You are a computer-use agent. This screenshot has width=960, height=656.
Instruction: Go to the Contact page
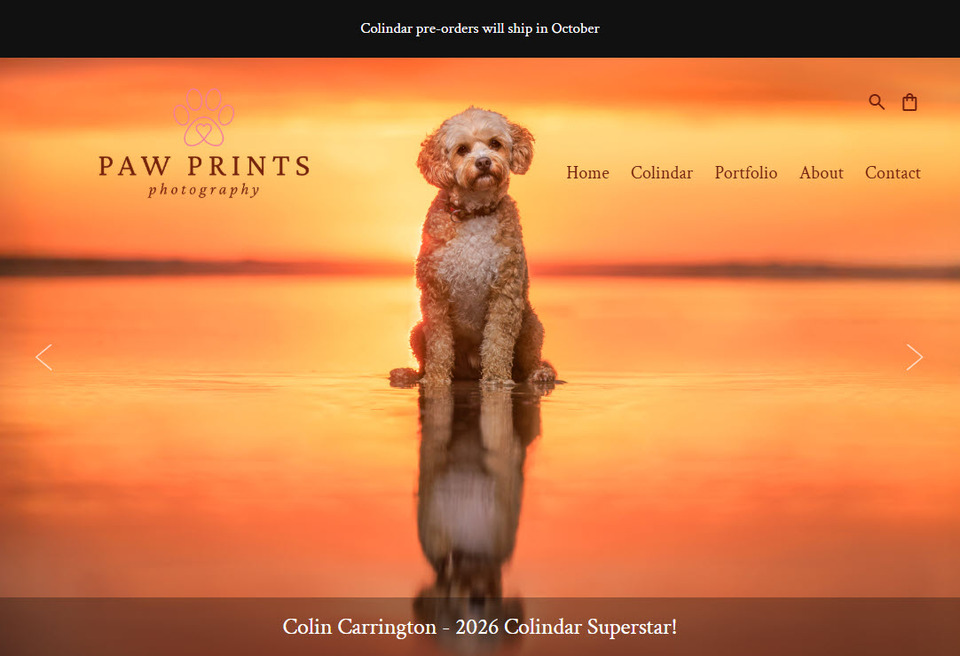pos(893,173)
